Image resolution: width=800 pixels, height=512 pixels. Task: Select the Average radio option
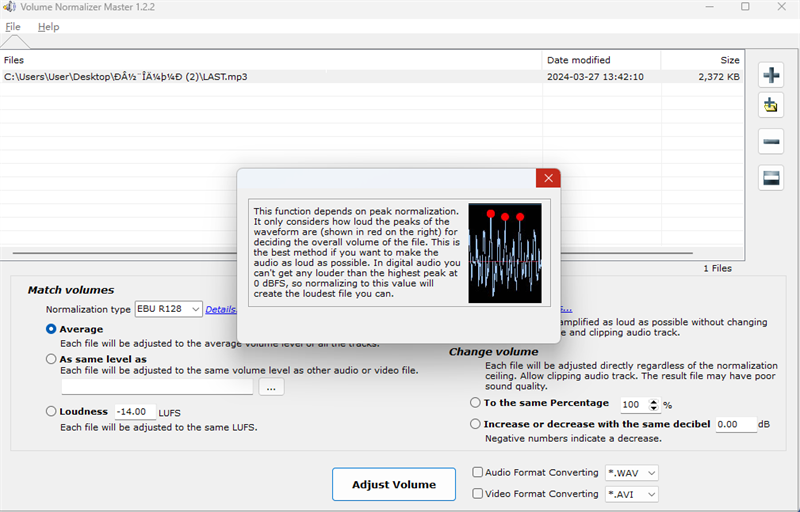tap(51, 329)
